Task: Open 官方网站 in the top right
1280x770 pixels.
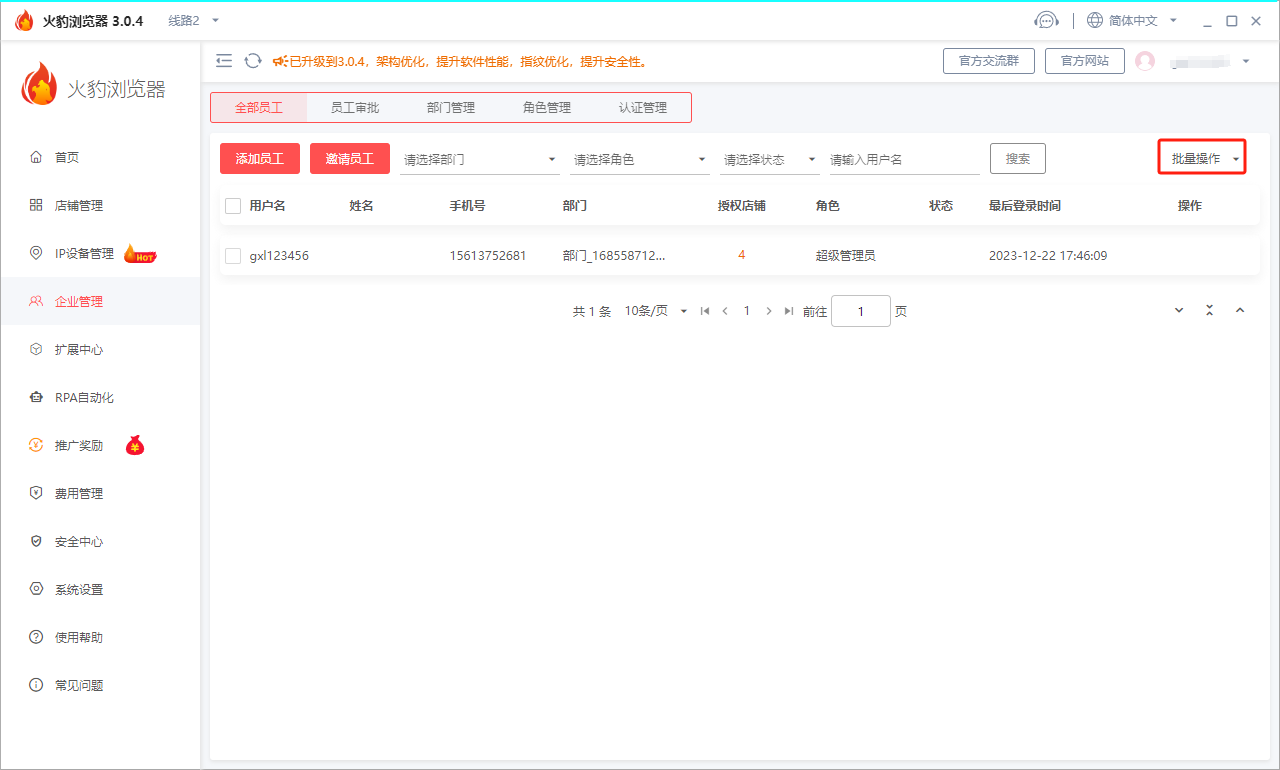Action: (x=1084, y=60)
